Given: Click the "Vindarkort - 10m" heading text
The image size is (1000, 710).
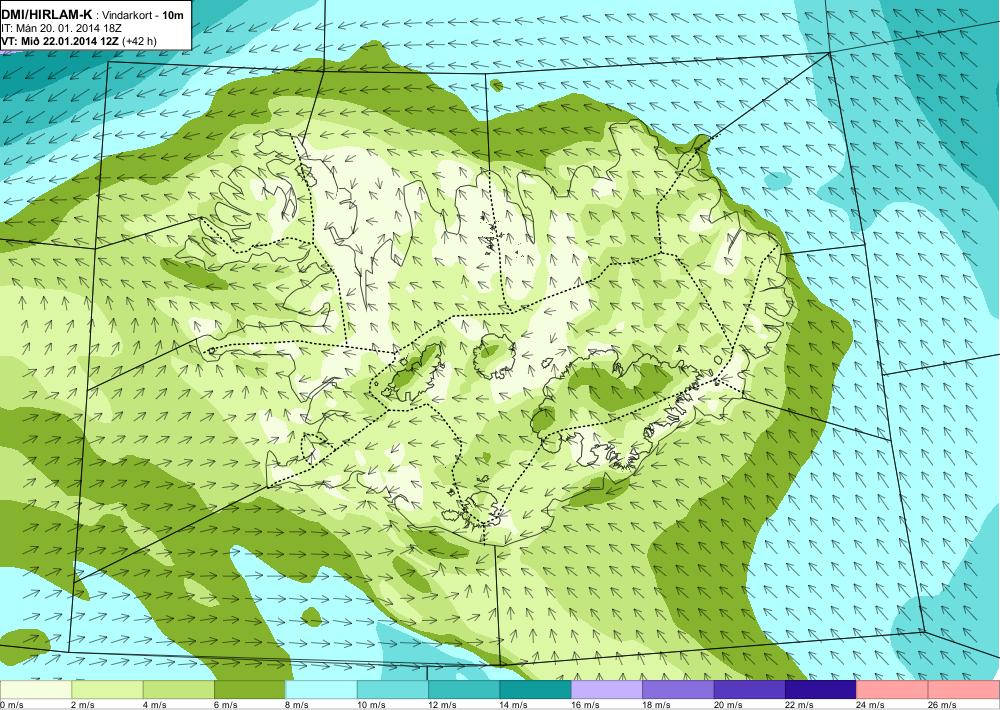Looking at the screenshot, I should (x=143, y=17).
